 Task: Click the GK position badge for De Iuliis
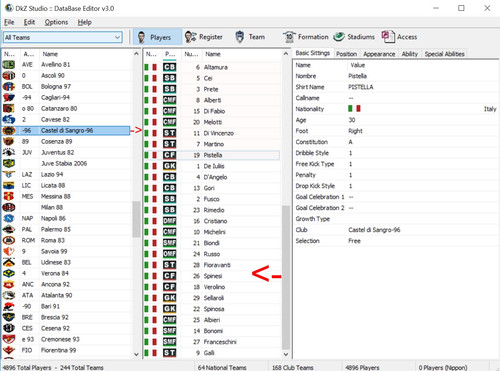point(170,166)
